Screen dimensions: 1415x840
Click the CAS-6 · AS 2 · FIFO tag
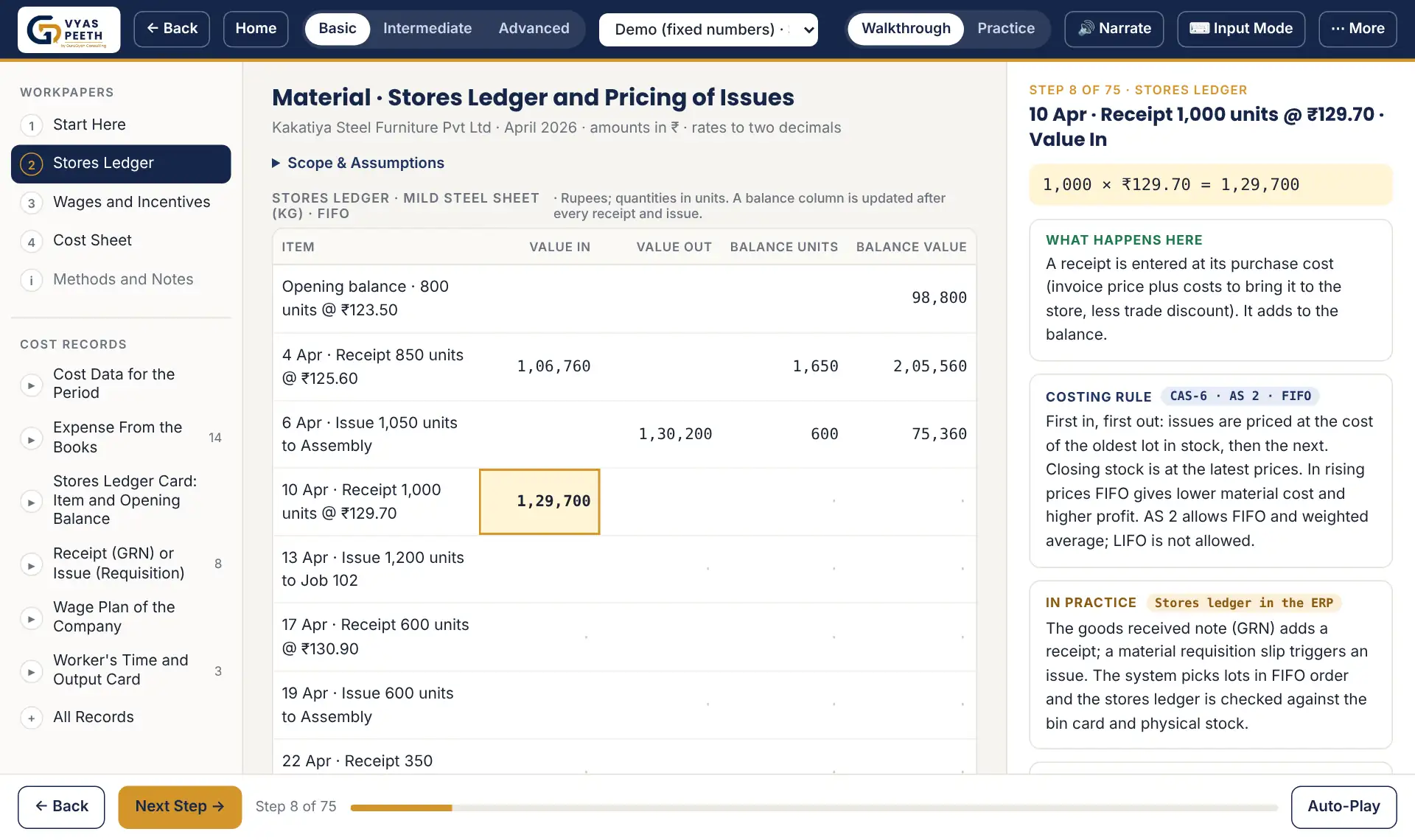point(1240,396)
